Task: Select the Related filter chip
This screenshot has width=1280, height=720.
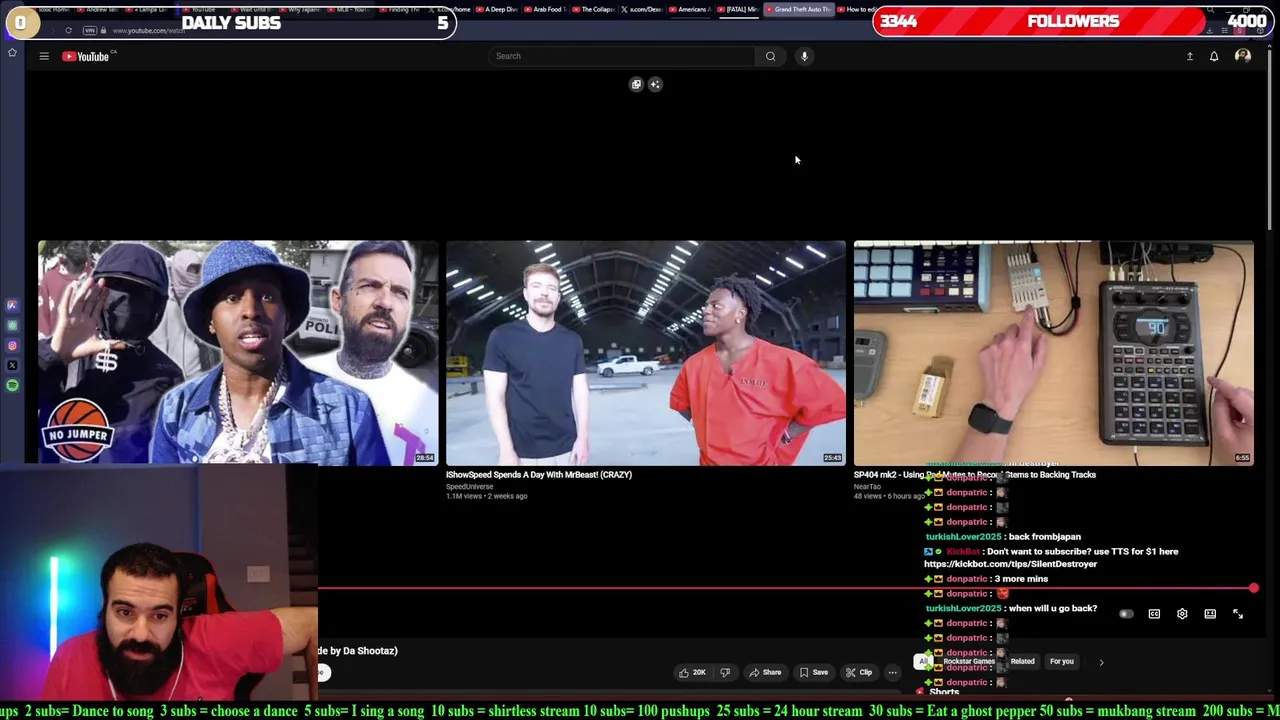Action: coord(1022,661)
